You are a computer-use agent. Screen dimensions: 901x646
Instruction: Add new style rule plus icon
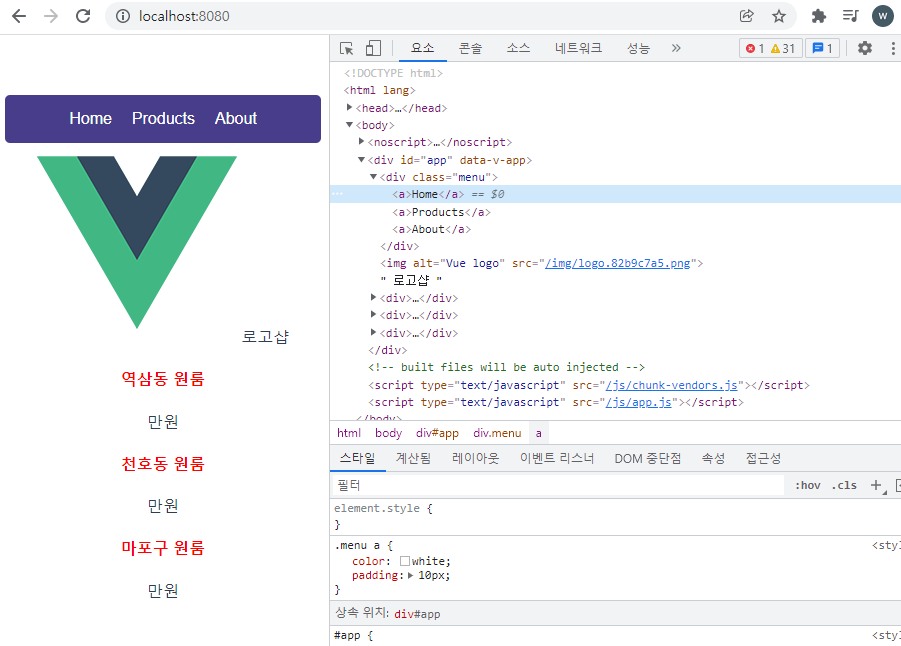click(x=877, y=486)
